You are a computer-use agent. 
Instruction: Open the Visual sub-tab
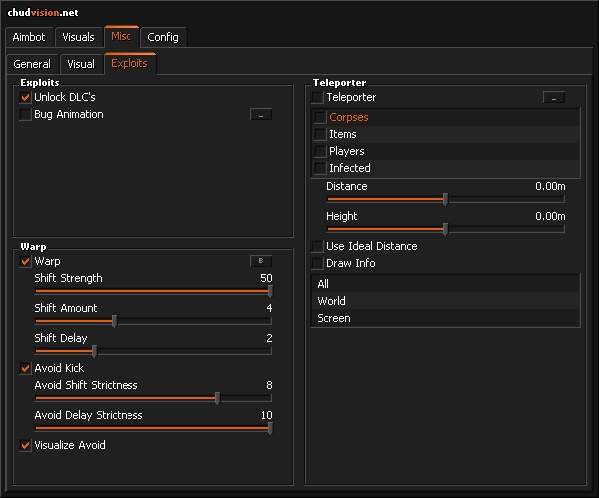[81, 64]
